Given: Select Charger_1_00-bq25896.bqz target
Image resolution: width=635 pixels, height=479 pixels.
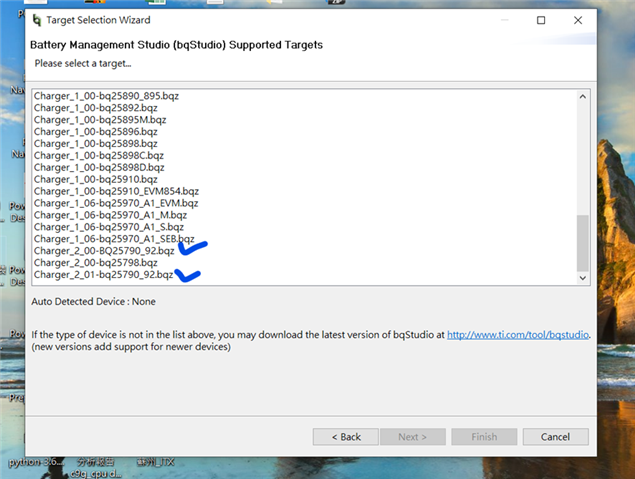Looking at the screenshot, I should (x=96, y=132).
